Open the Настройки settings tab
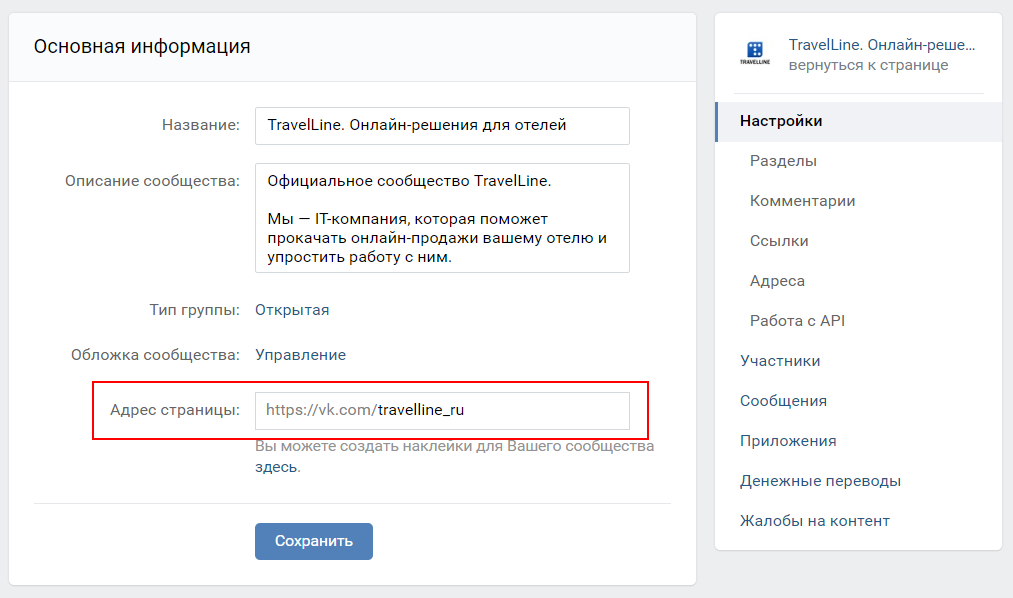Image resolution: width=1013 pixels, height=598 pixels. click(781, 121)
